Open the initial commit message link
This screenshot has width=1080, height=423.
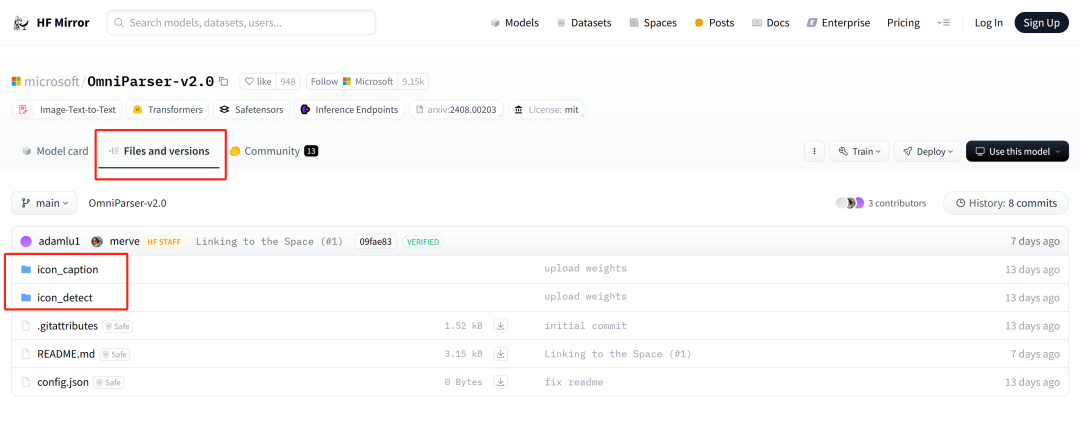pyautogui.click(x=585, y=325)
